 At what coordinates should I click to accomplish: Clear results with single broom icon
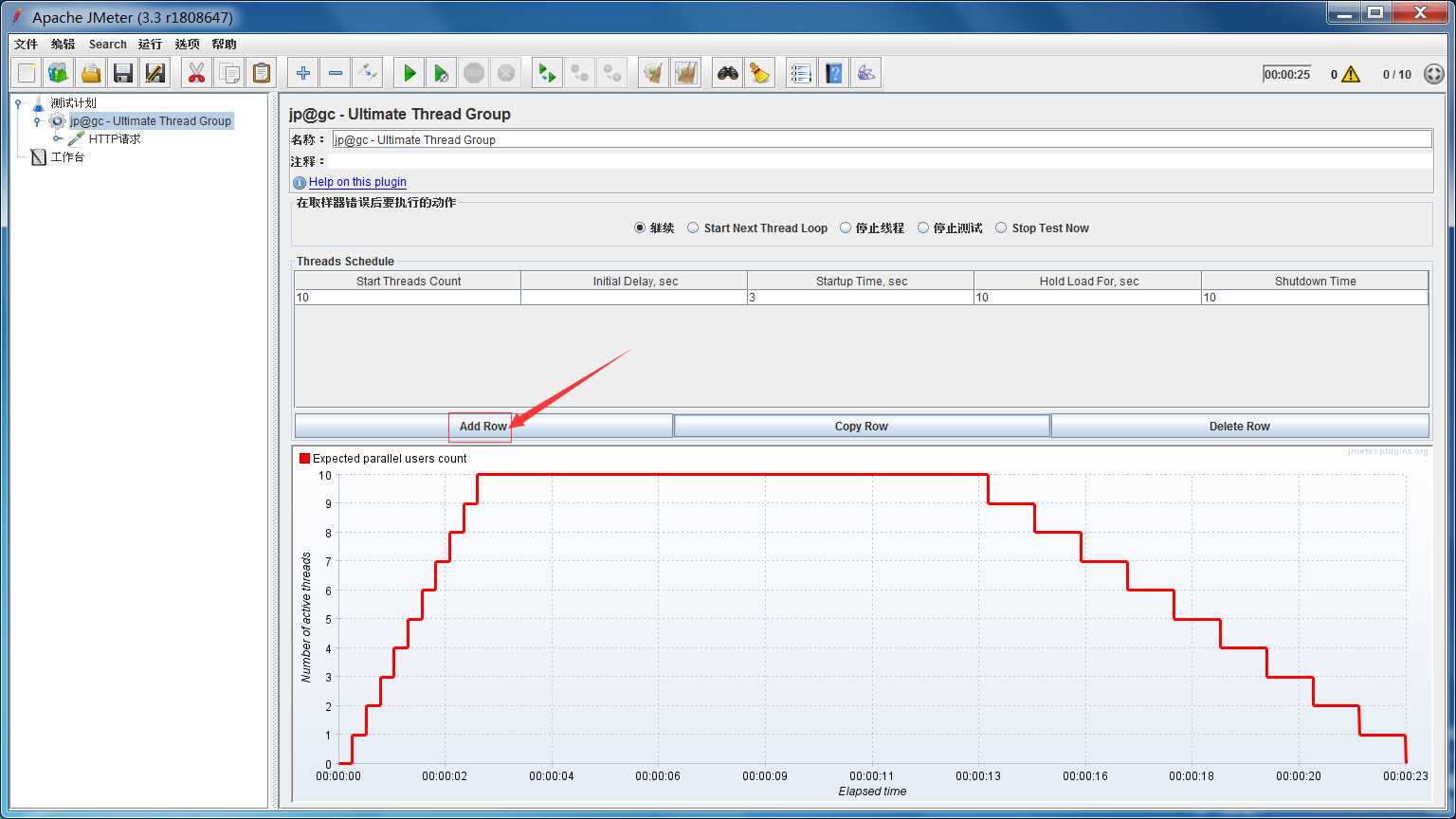point(653,73)
